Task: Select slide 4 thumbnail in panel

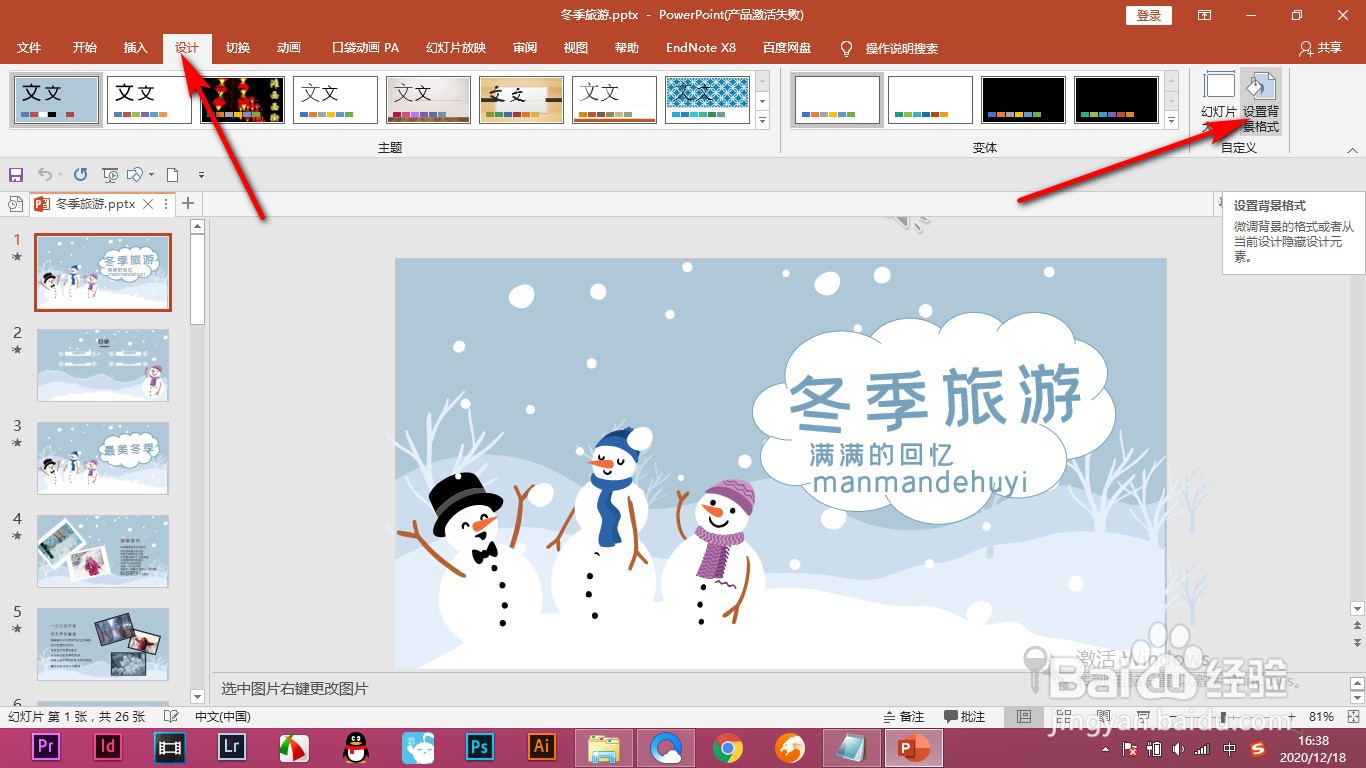Action: (103, 551)
